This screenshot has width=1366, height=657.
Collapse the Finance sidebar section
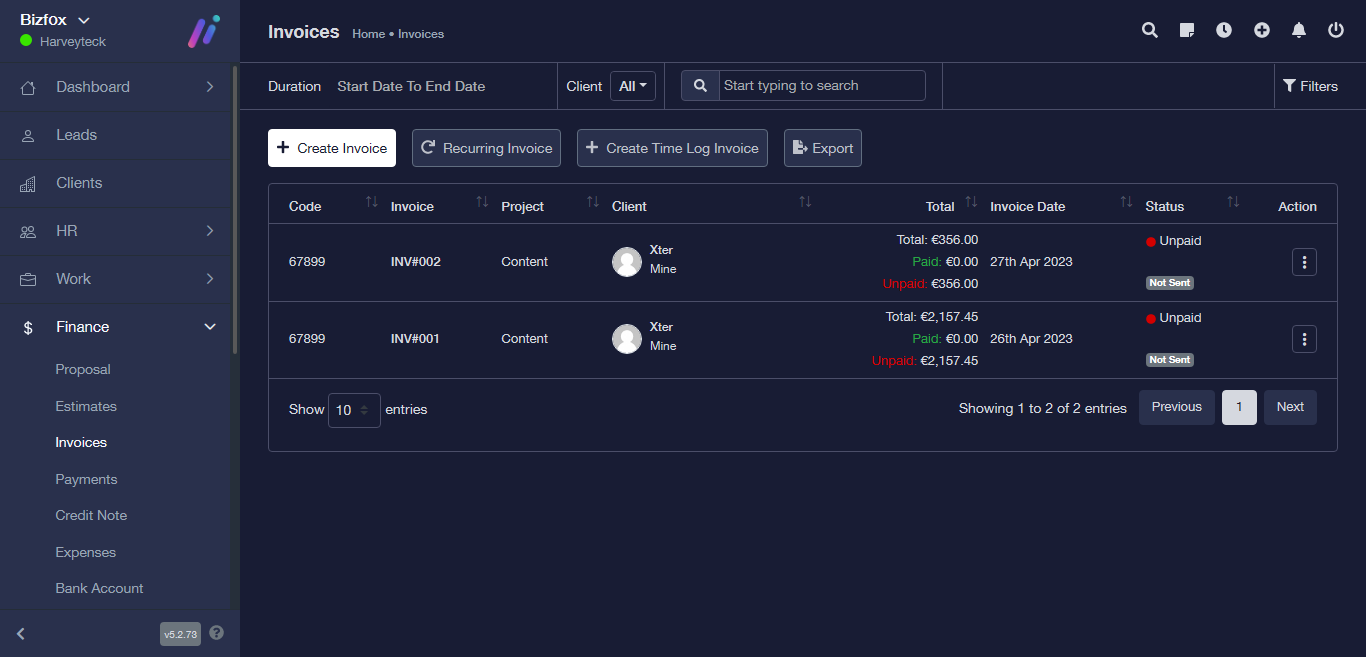click(x=210, y=327)
